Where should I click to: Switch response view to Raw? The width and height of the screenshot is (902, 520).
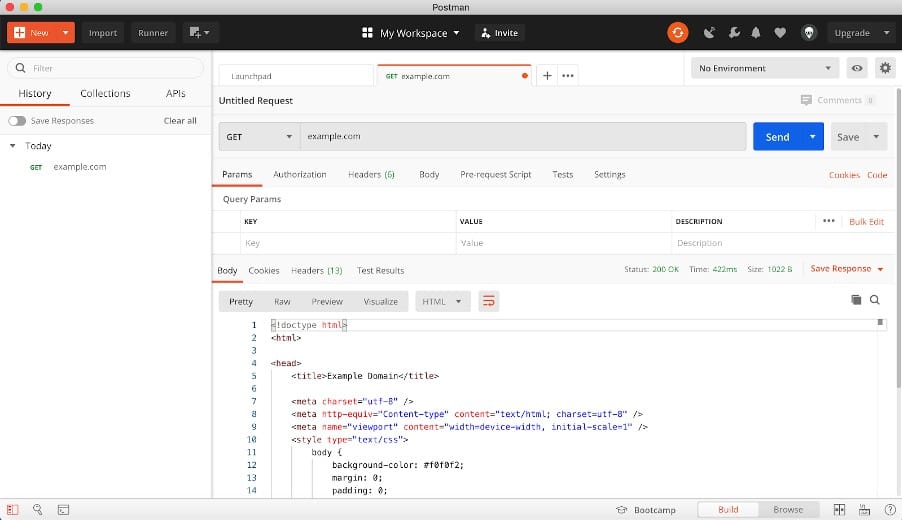(x=282, y=301)
